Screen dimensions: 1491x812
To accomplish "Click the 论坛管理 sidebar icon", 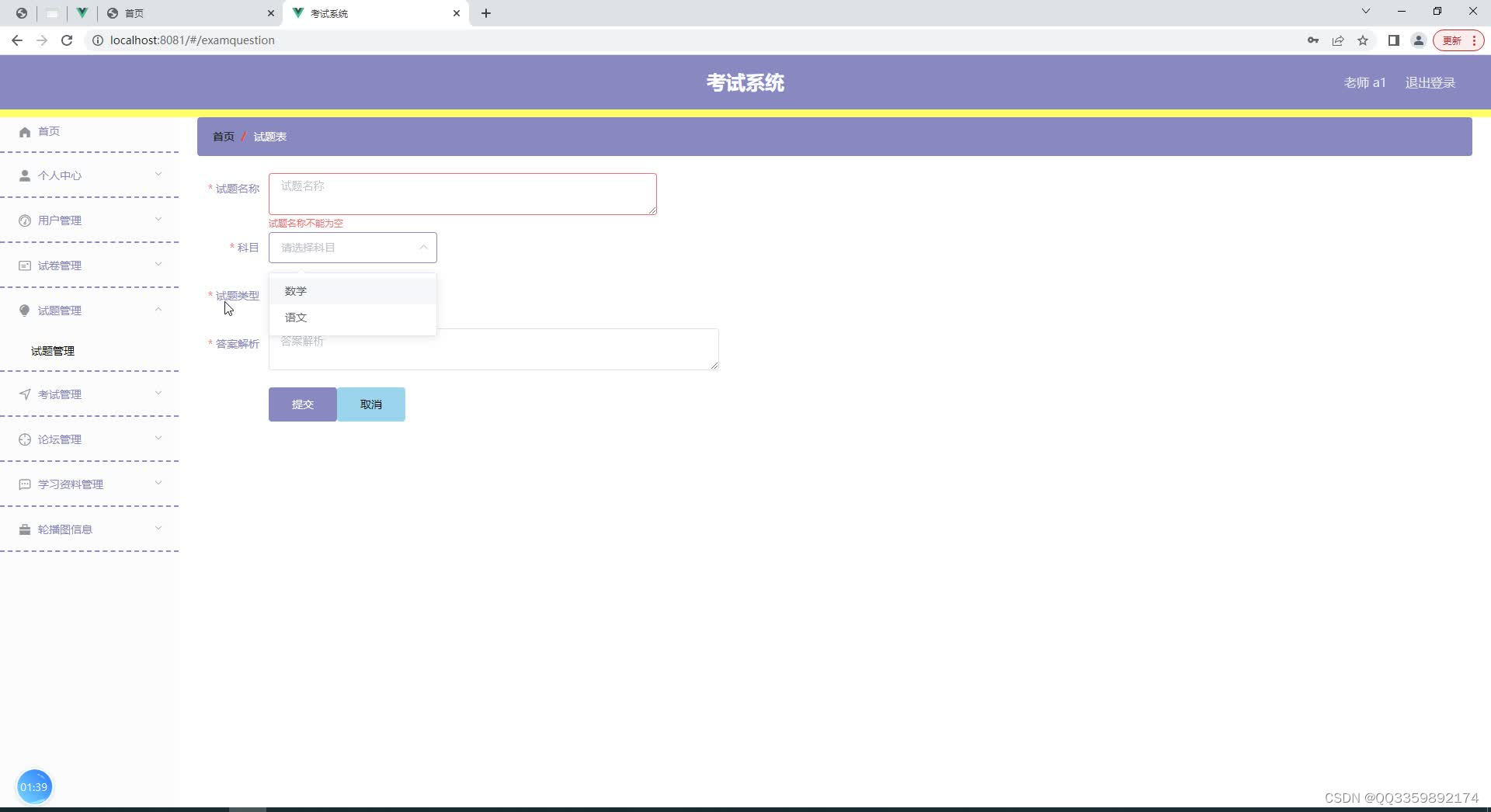I will [25, 439].
